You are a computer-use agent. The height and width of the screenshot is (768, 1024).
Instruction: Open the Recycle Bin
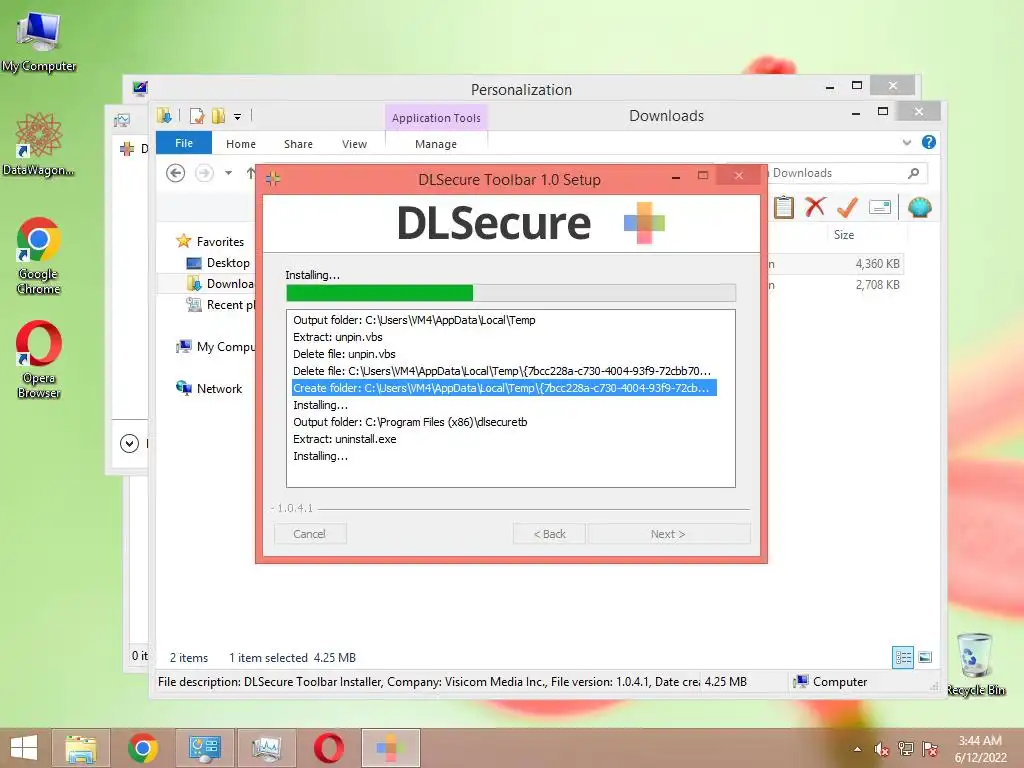pyautogui.click(x=975, y=664)
